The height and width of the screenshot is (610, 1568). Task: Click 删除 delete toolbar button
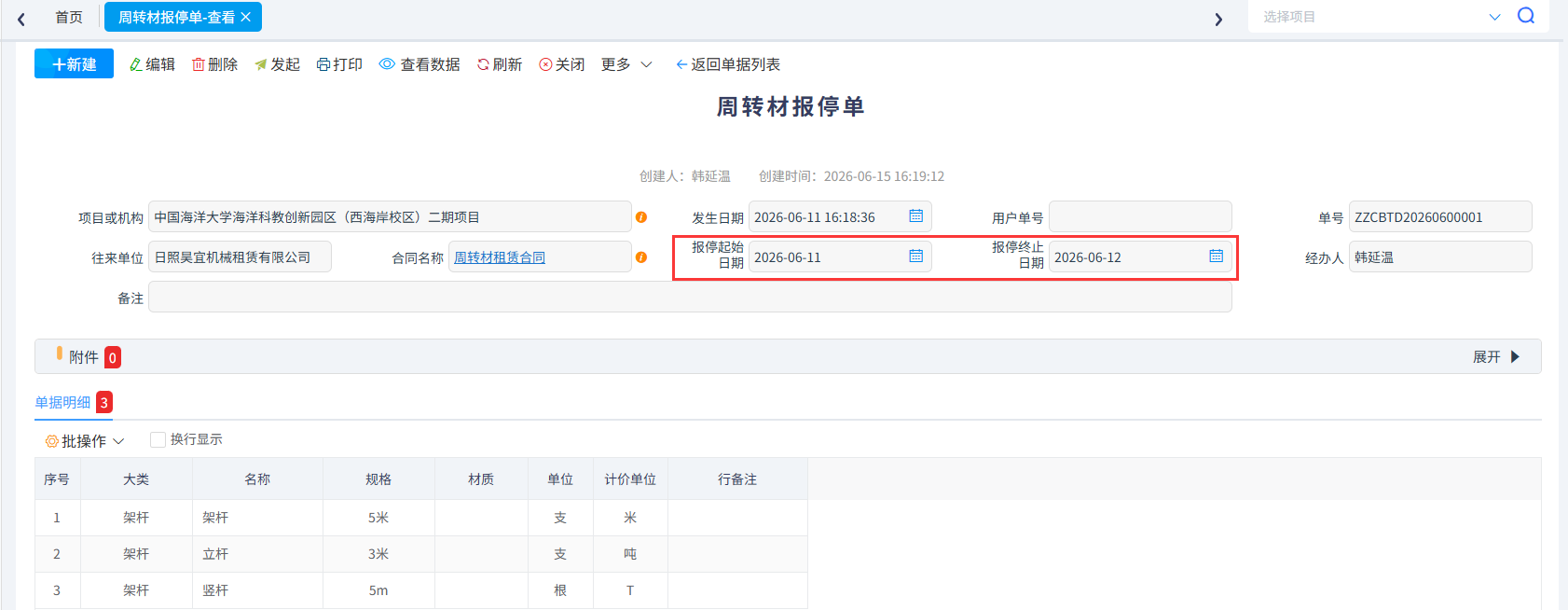coord(214,64)
